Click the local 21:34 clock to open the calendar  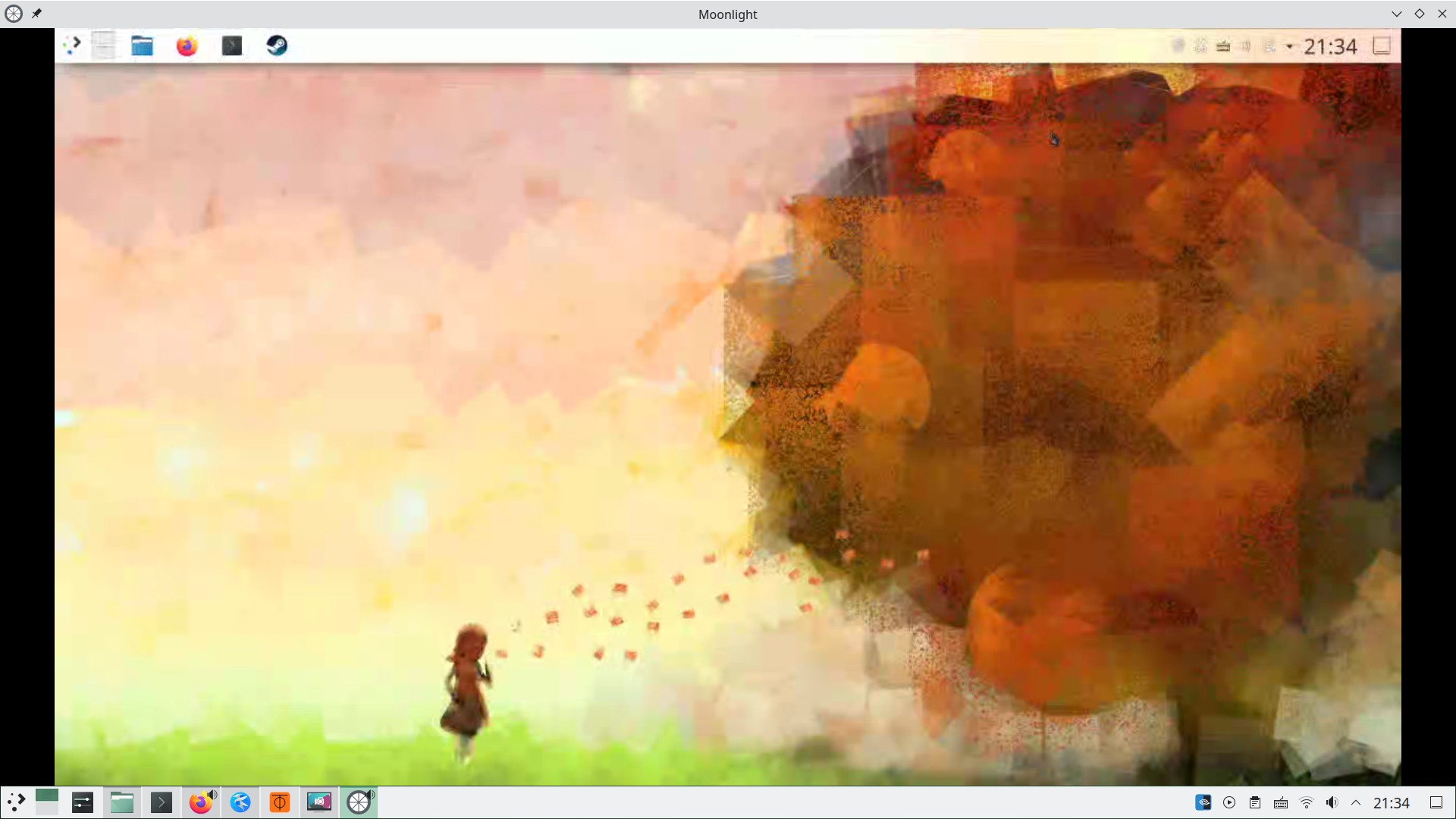tap(1391, 802)
